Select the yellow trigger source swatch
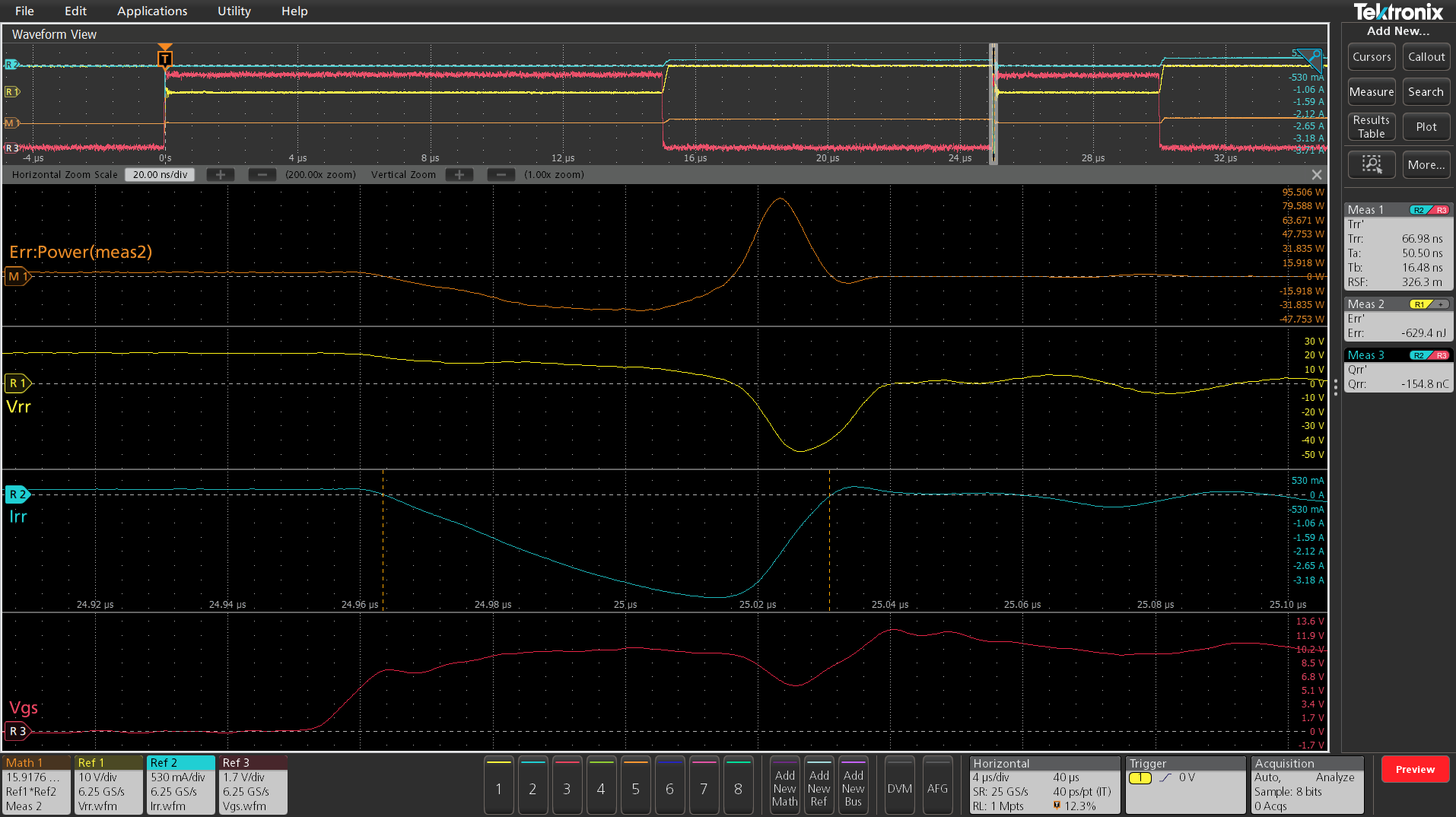The image size is (1456, 817). [1139, 777]
